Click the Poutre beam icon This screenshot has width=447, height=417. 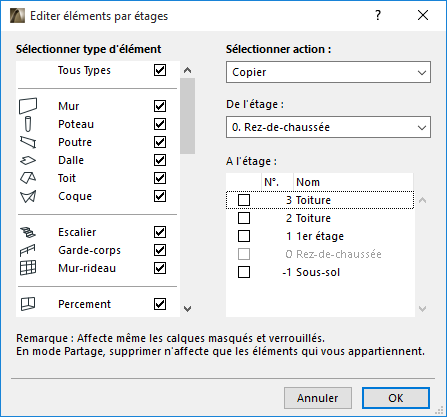coord(28,142)
